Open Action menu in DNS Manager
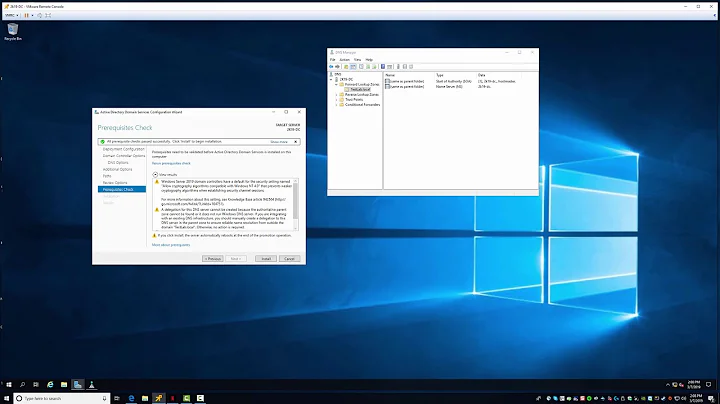The height and width of the screenshot is (404, 720). [x=344, y=60]
